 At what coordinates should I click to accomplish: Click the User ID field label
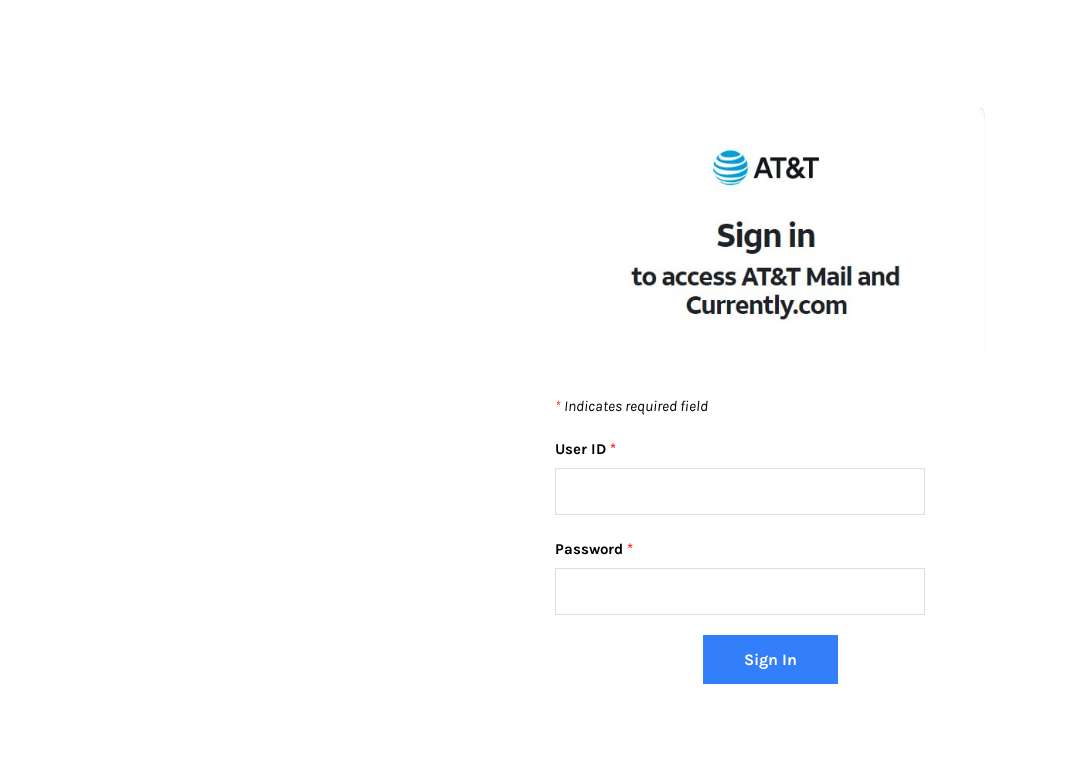tap(581, 450)
